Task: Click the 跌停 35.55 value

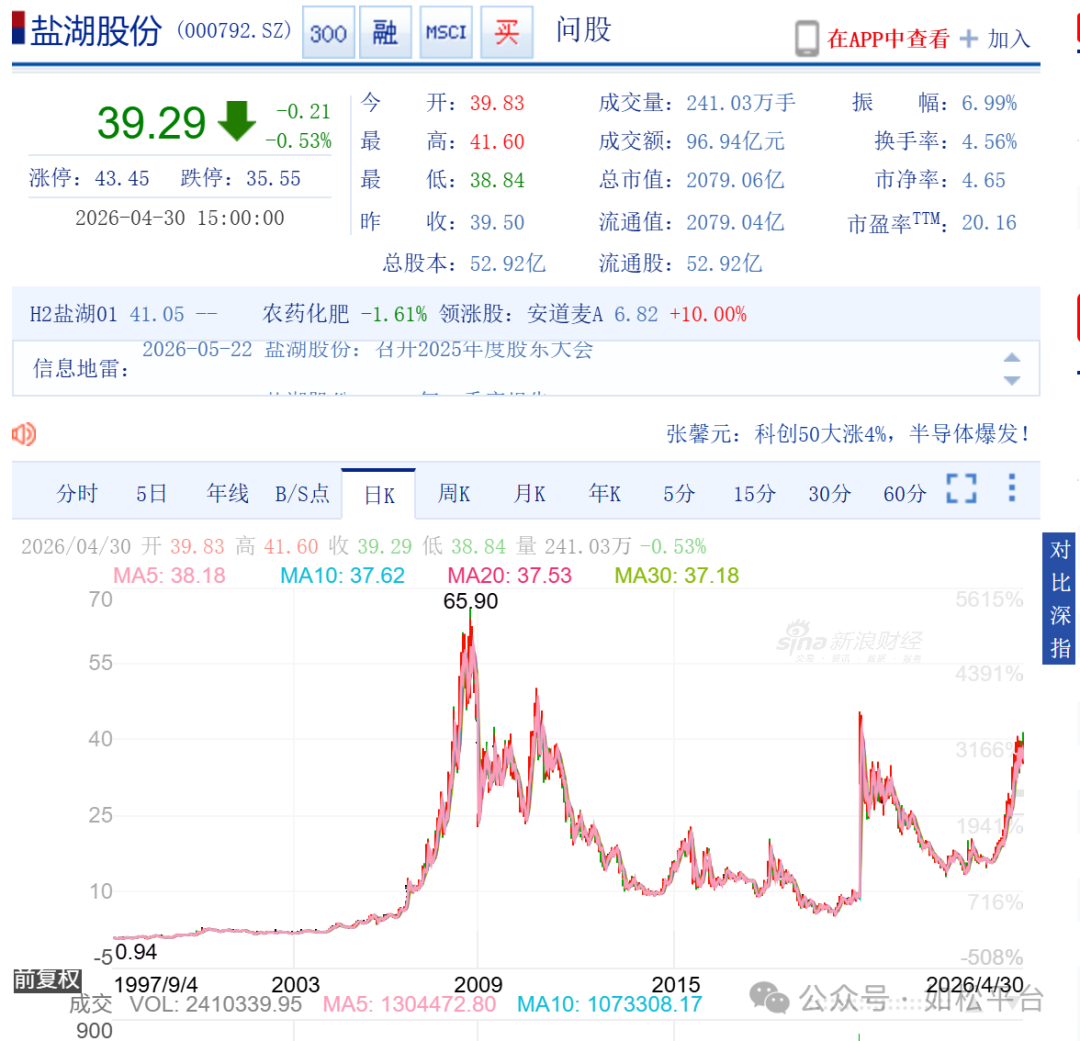Action: (273, 178)
